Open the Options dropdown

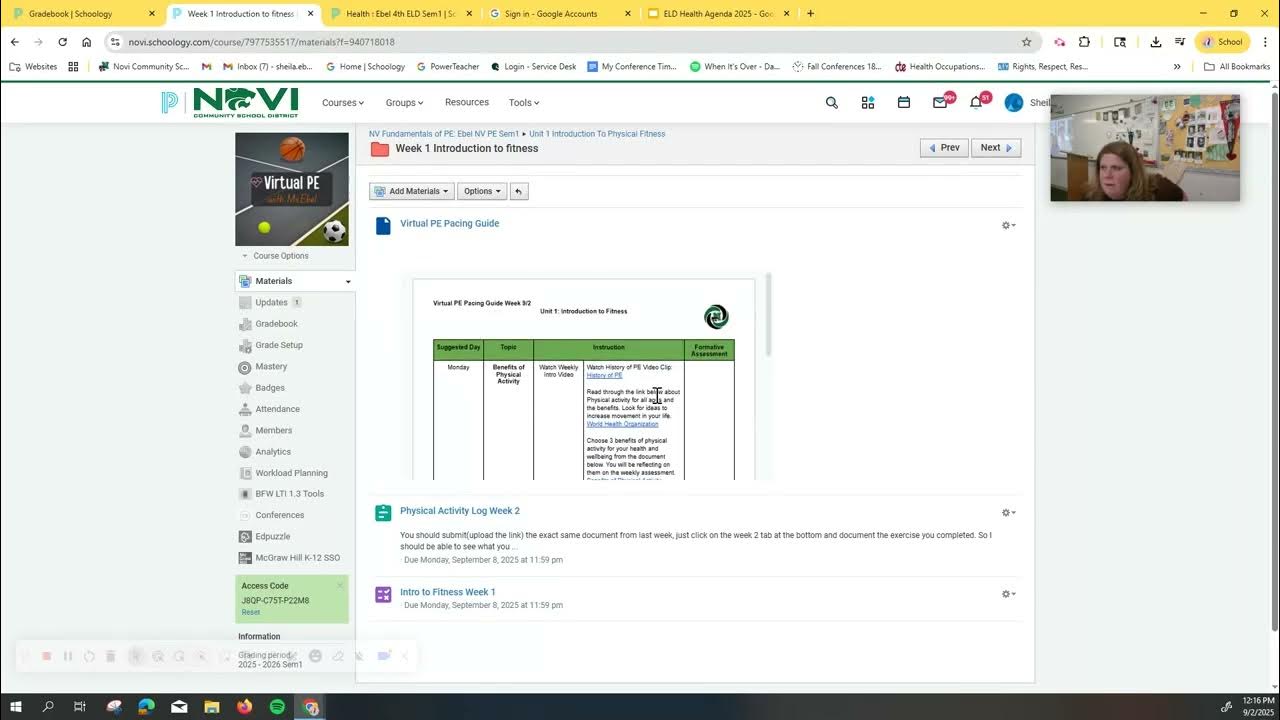482,191
